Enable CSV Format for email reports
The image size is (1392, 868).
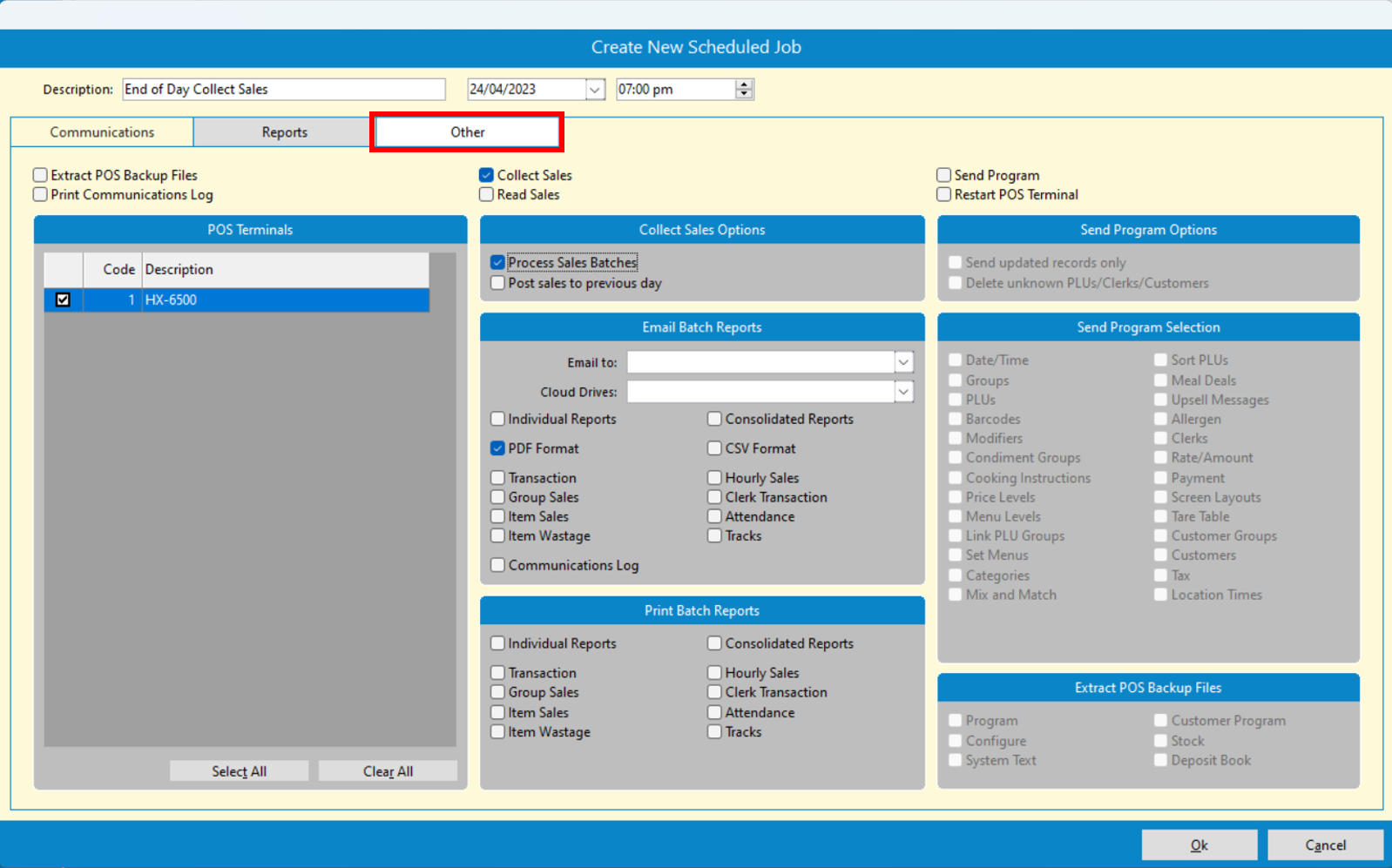pyautogui.click(x=715, y=448)
